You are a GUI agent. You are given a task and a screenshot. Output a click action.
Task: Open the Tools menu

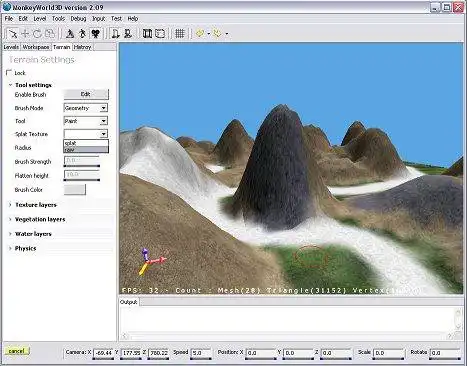(x=58, y=19)
